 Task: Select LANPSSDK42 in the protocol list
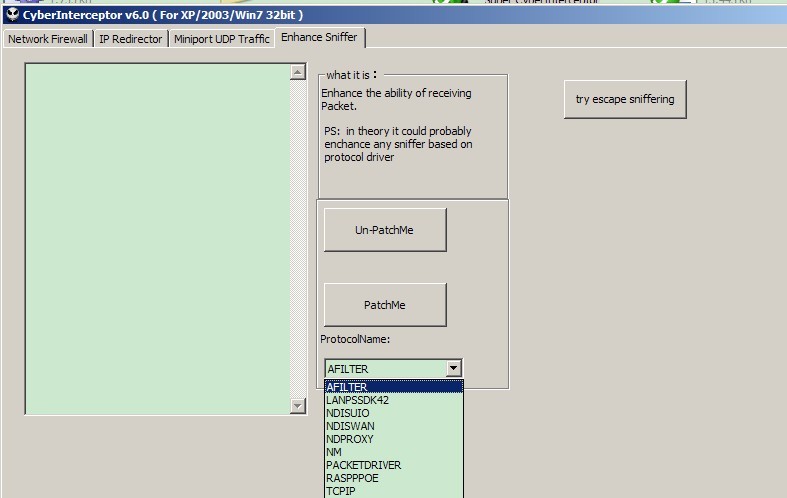pyautogui.click(x=393, y=400)
